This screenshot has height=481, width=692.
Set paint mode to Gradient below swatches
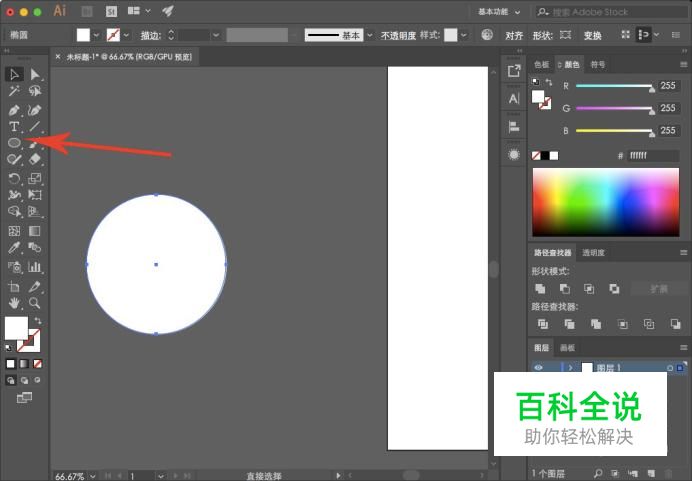click(x=24, y=364)
